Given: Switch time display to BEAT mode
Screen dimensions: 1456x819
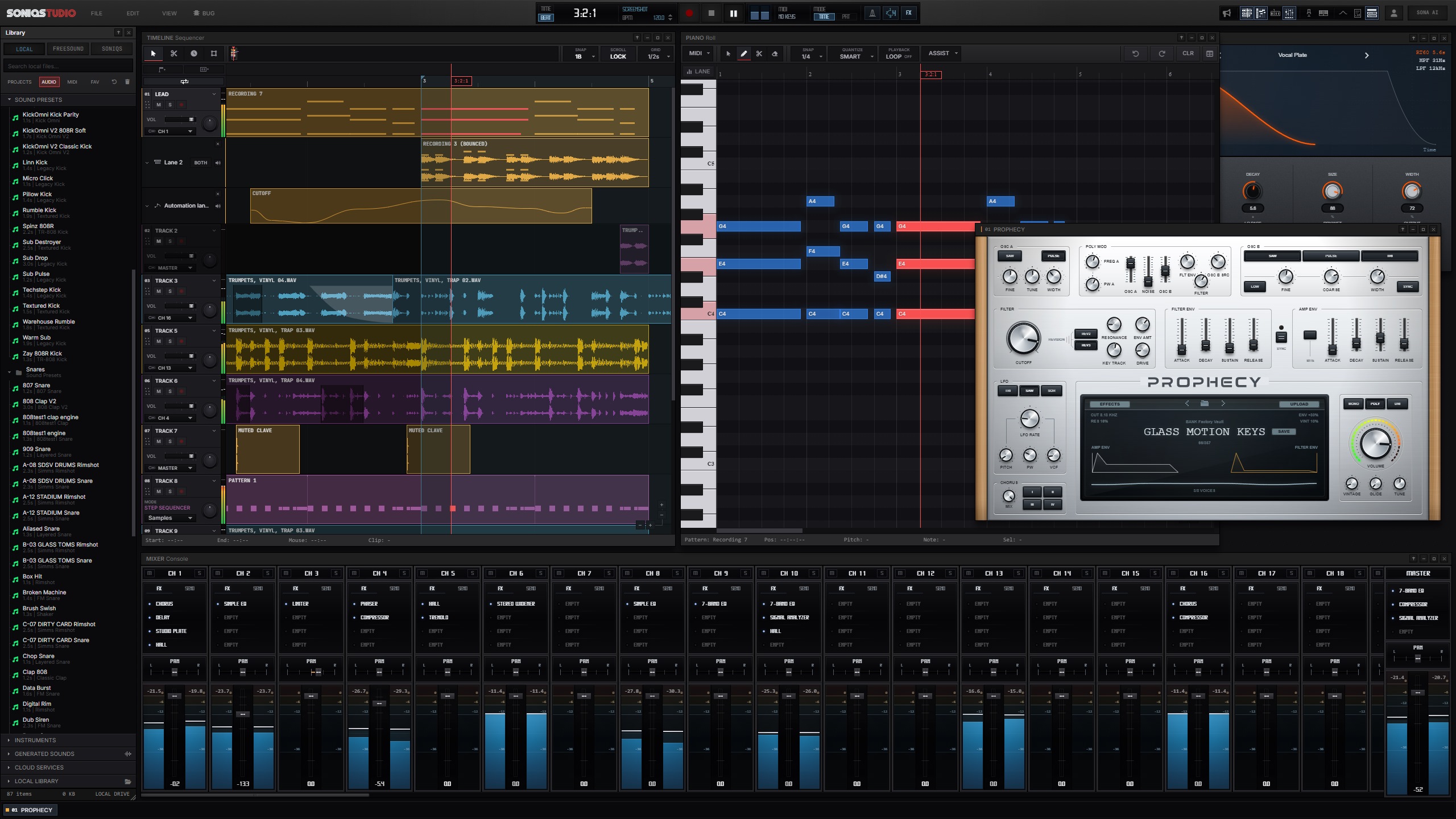Looking at the screenshot, I should [545, 18].
